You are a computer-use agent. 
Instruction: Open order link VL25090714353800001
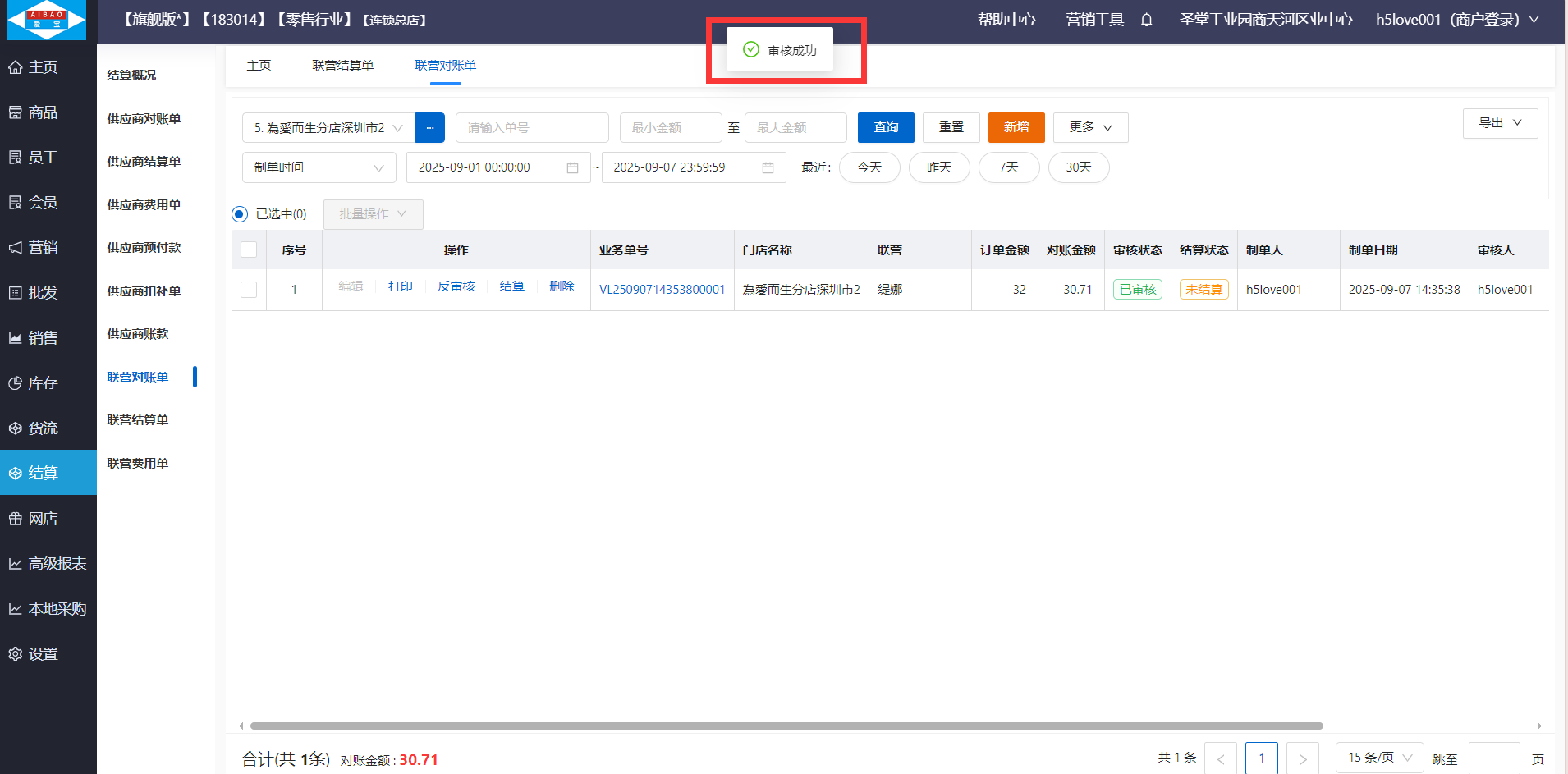[662, 290]
